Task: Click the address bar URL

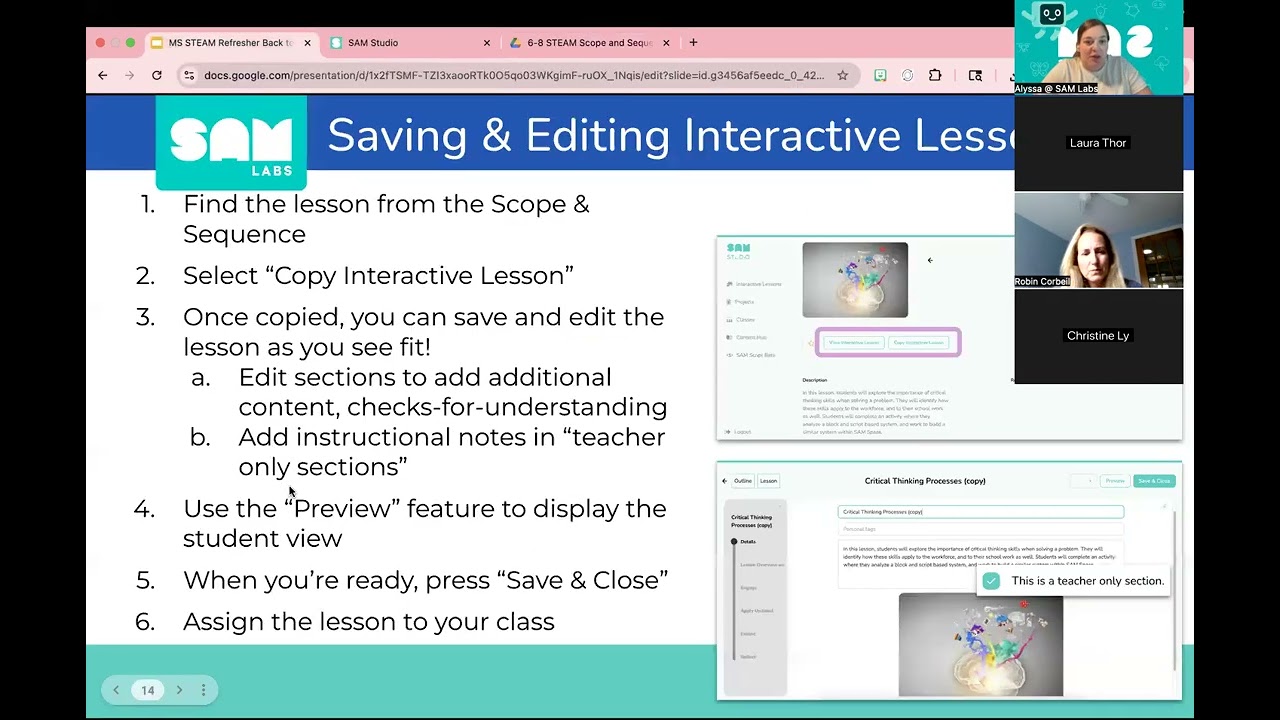Action: click(x=514, y=75)
